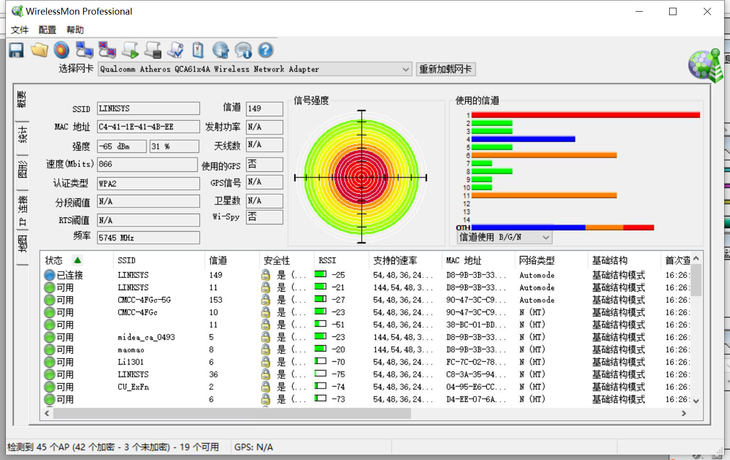Click the AP list scroll-up arrow
730x460 pixels.
pyautogui.click(x=696, y=258)
